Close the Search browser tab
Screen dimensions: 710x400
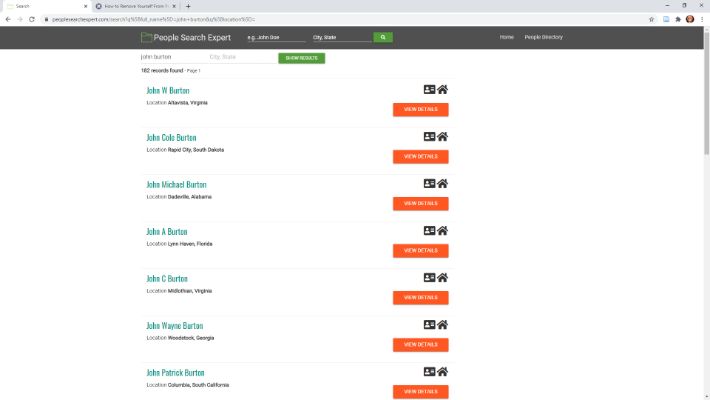tap(86, 6)
